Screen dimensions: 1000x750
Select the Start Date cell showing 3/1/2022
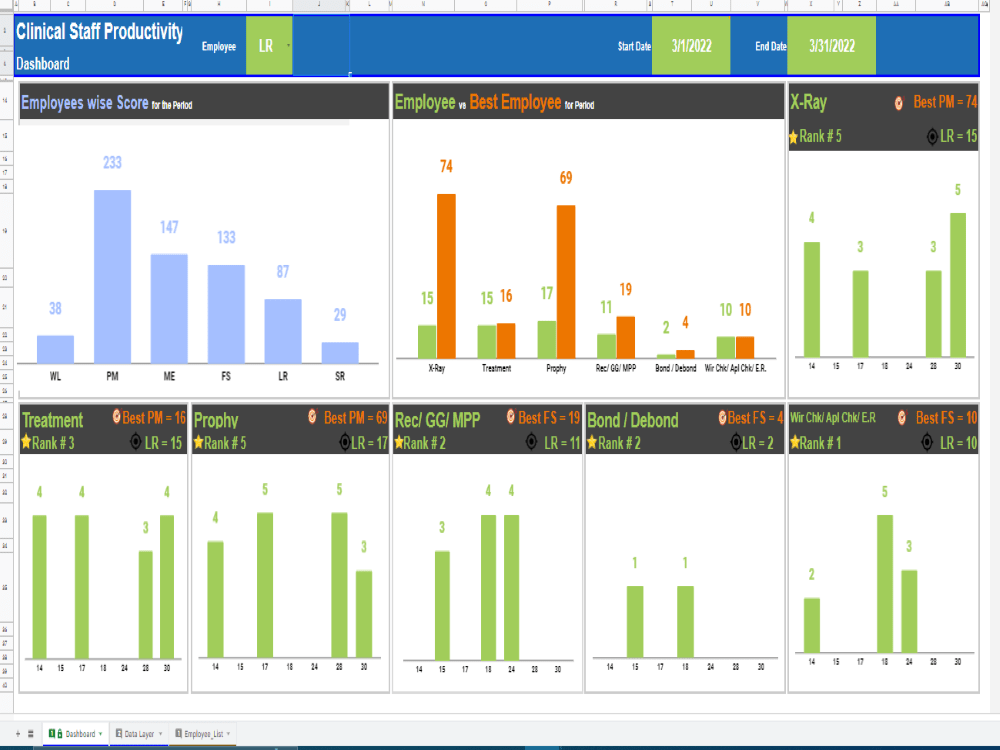coord(691,45)
